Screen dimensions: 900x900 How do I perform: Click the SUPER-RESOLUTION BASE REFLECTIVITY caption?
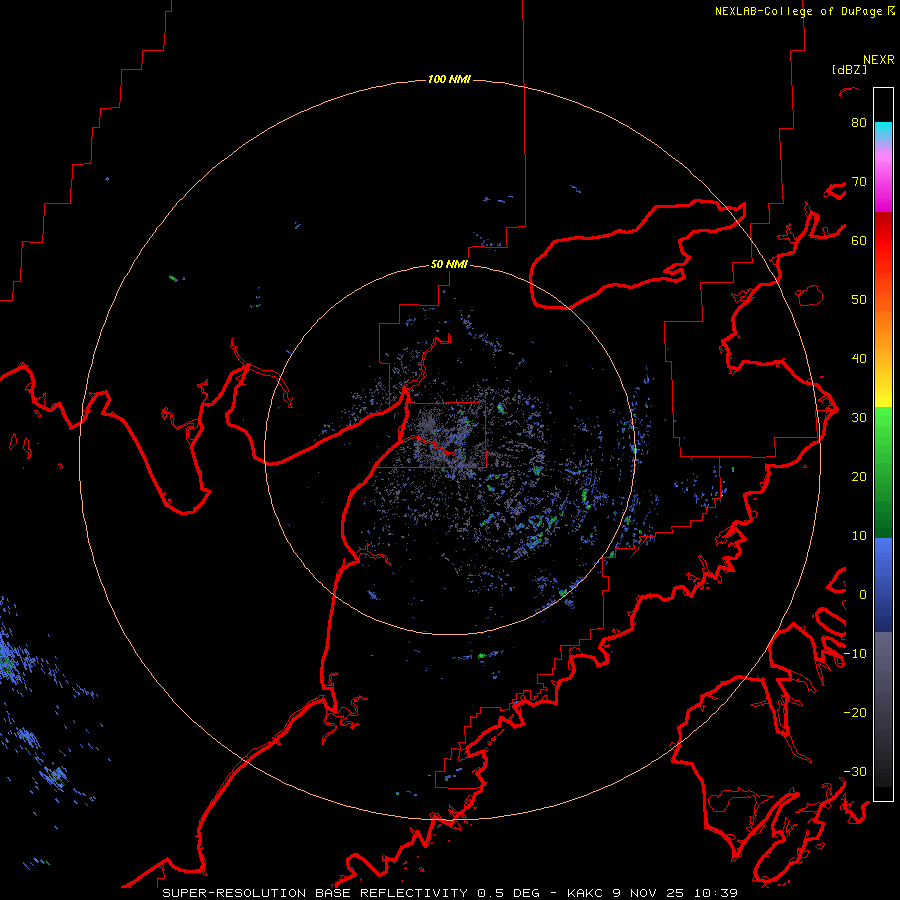tap(314, 893)
